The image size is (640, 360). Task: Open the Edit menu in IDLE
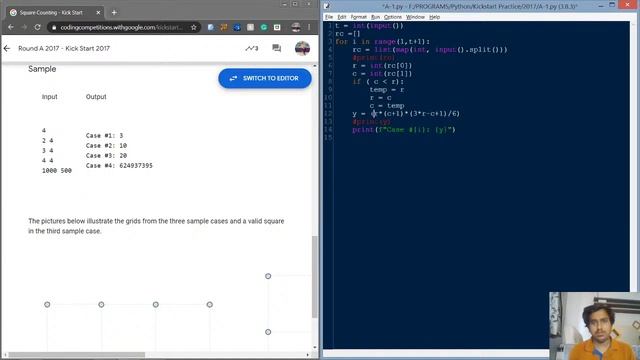click(342, 17)
